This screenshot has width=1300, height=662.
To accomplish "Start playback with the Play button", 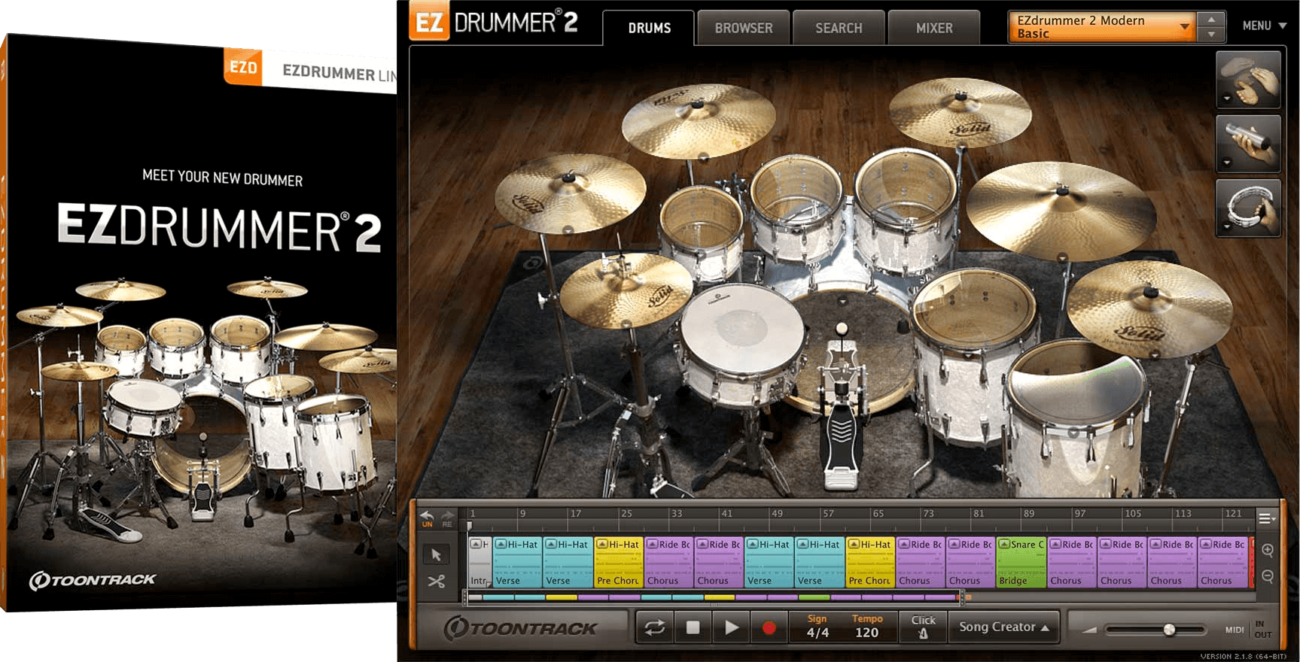I will point(731,627).
